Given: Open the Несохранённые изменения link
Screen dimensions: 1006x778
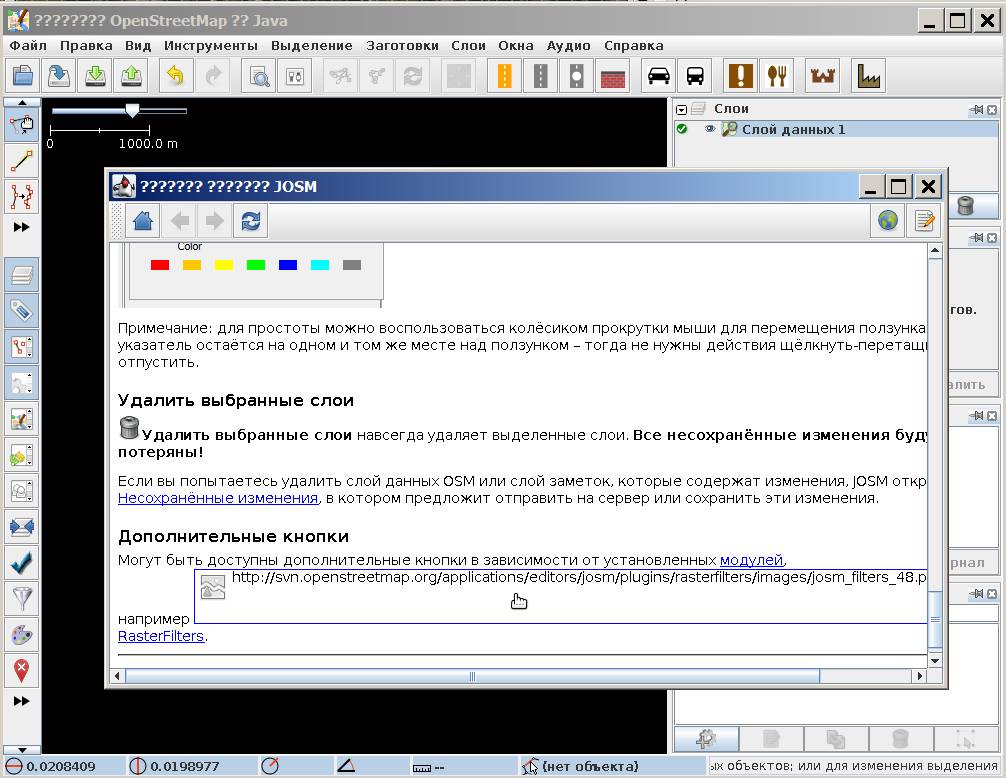Looking at the screenshot, I should tap(218, 498).
